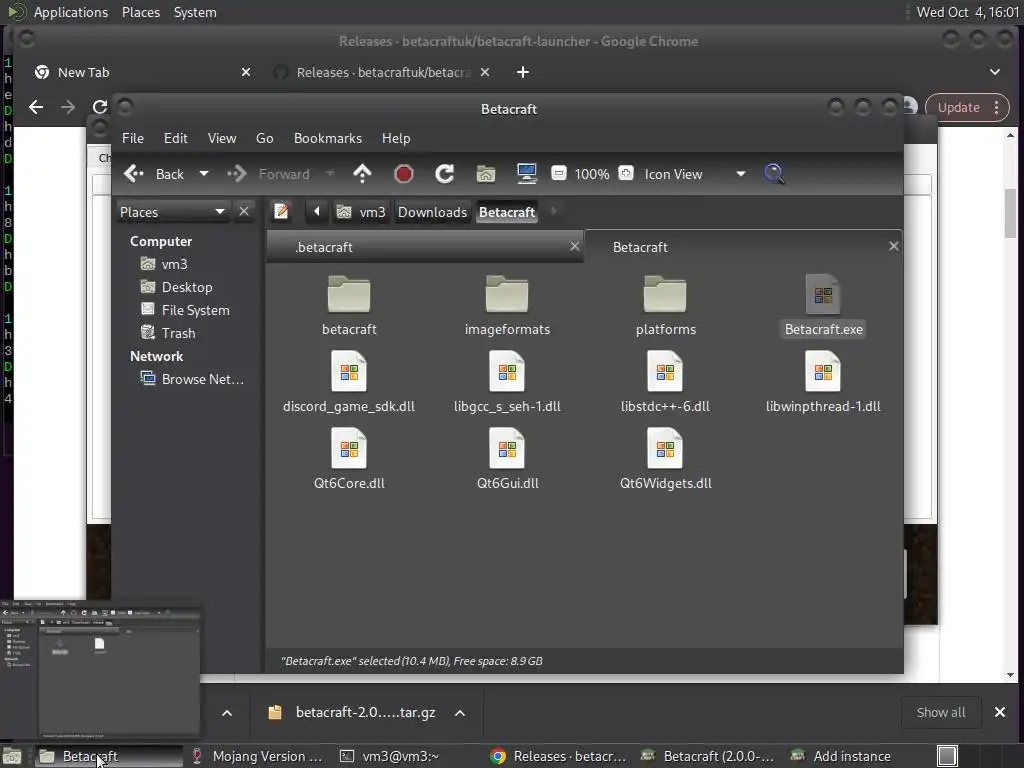Screen dimensions: 1024x768
Task: Toggle the text location edit icon
Action: (x=281, y=212)
